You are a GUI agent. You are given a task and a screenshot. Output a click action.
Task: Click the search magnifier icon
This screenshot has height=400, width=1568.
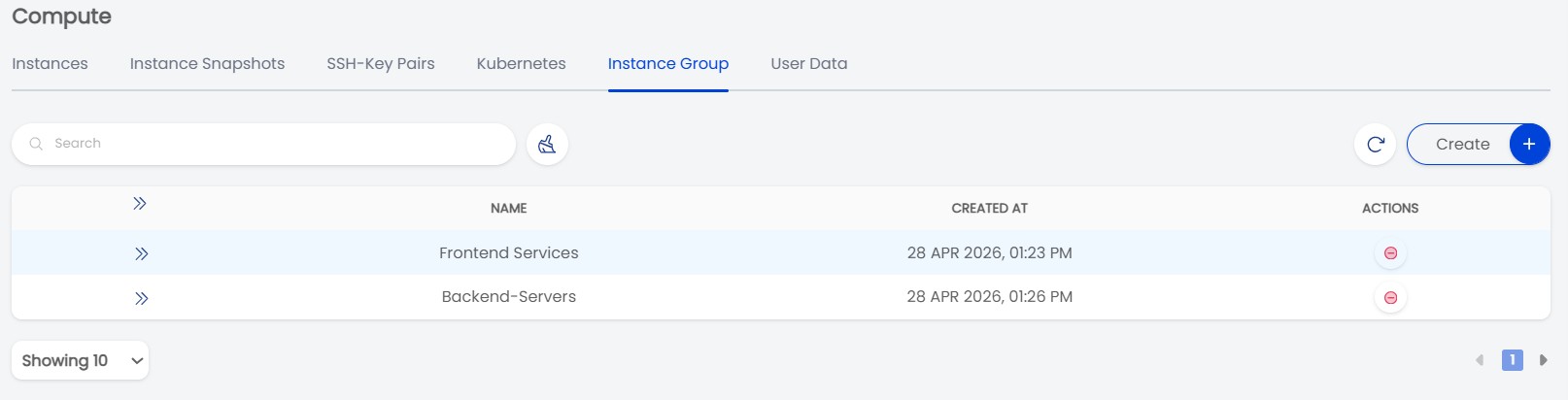pos(36,144)
